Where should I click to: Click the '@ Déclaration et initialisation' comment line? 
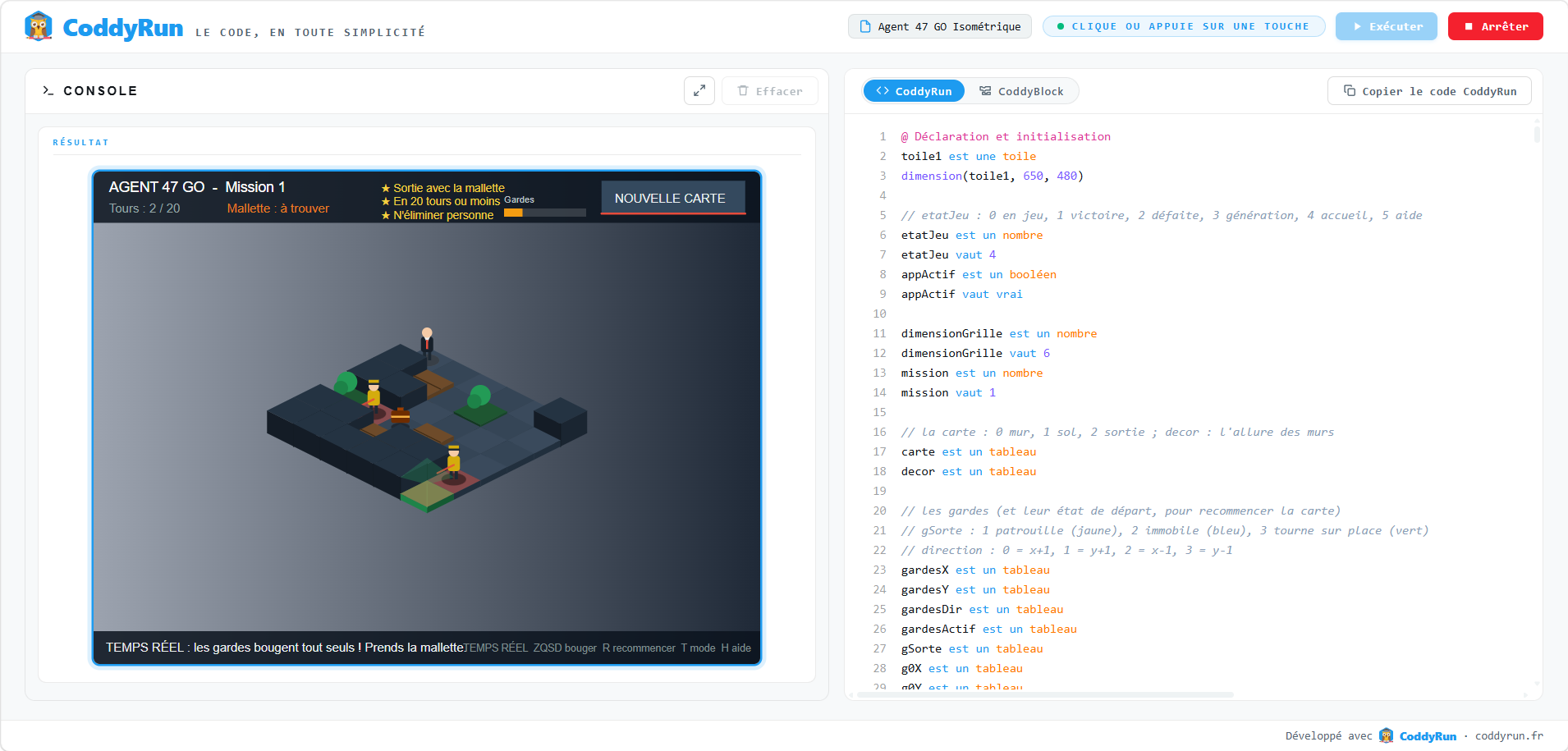pos(1006,136)
